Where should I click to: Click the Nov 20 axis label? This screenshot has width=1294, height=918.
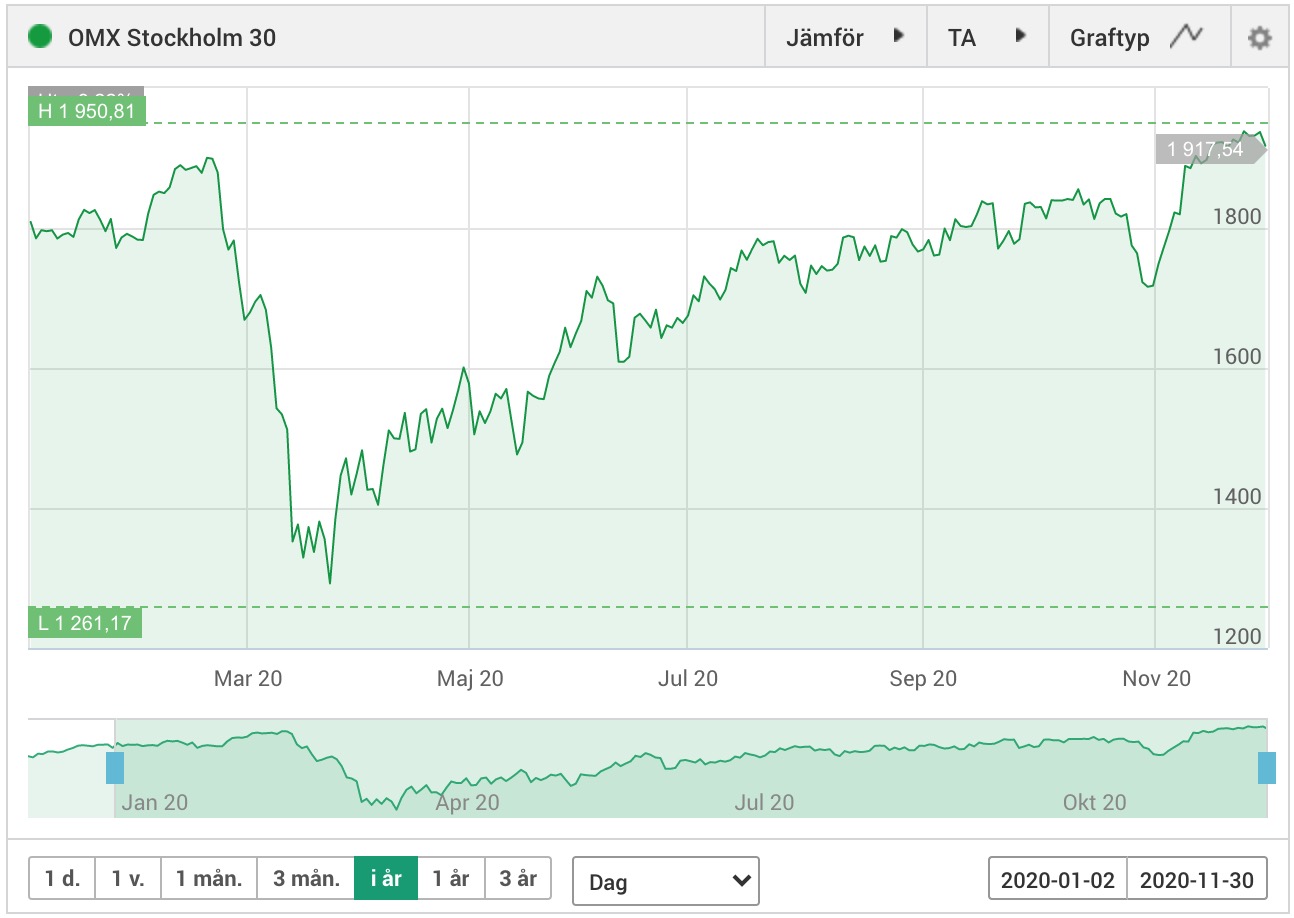tap(1157, 678)
